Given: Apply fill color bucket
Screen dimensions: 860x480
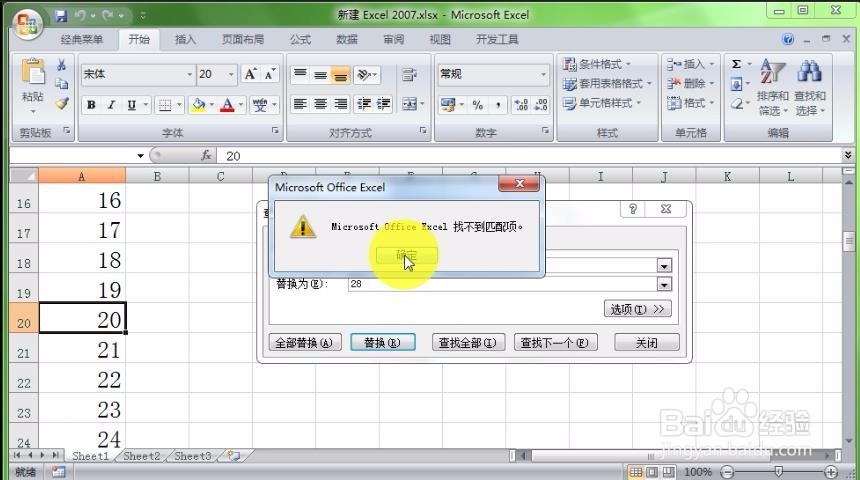Looking at the screenshot, I should [x=199, y=104].
